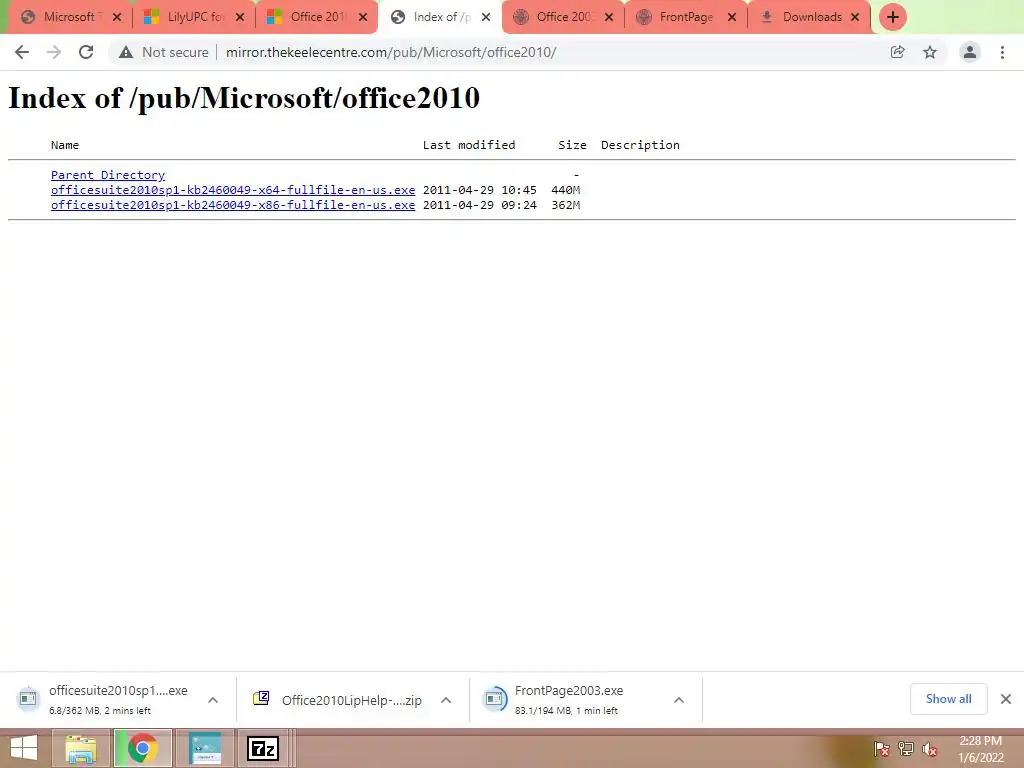Click the Chrome taskbar icon
This screenshot has height=768, width=1024.
[x=143, y=748]
